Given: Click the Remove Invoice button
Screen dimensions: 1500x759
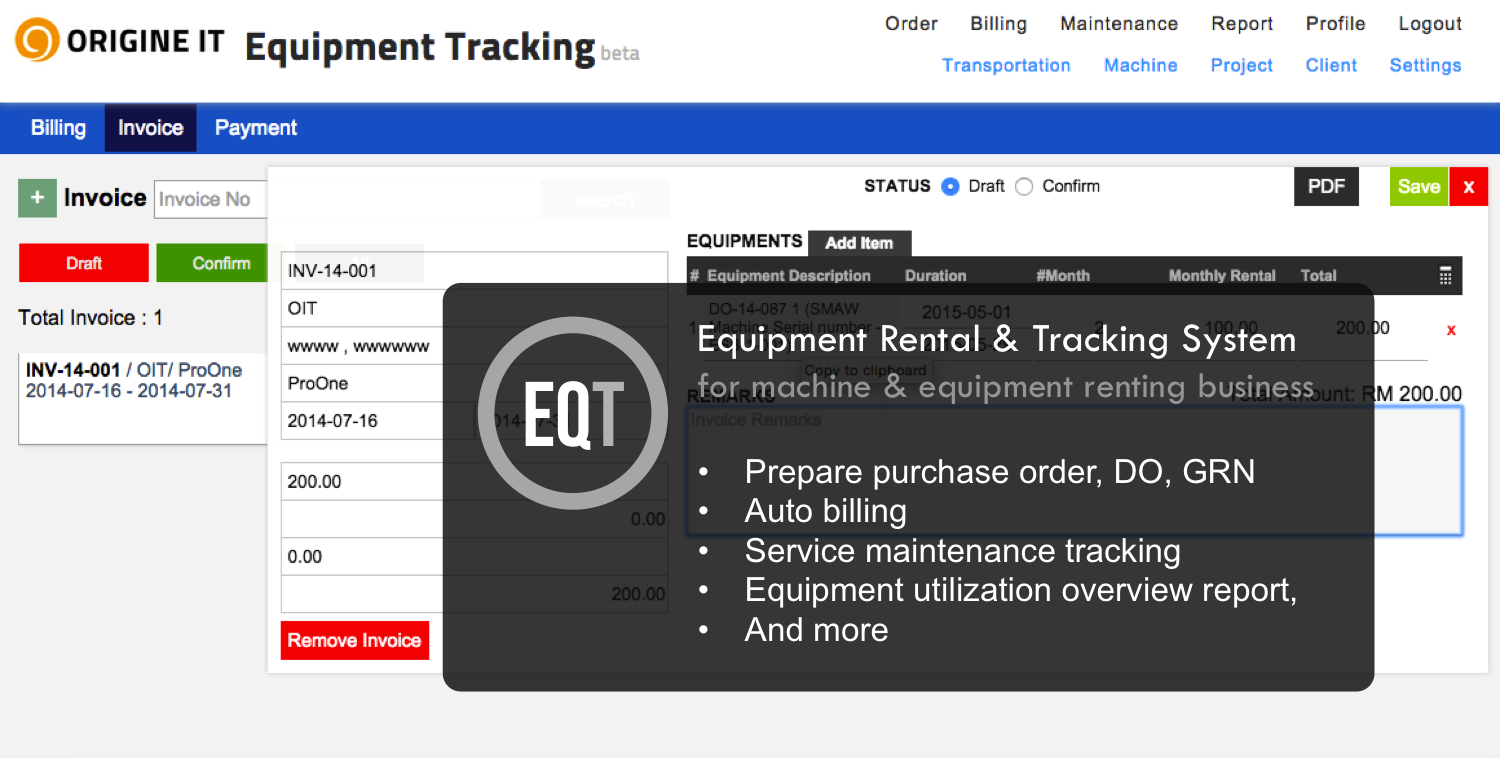Looking at the screenshot, I should 354,640.
